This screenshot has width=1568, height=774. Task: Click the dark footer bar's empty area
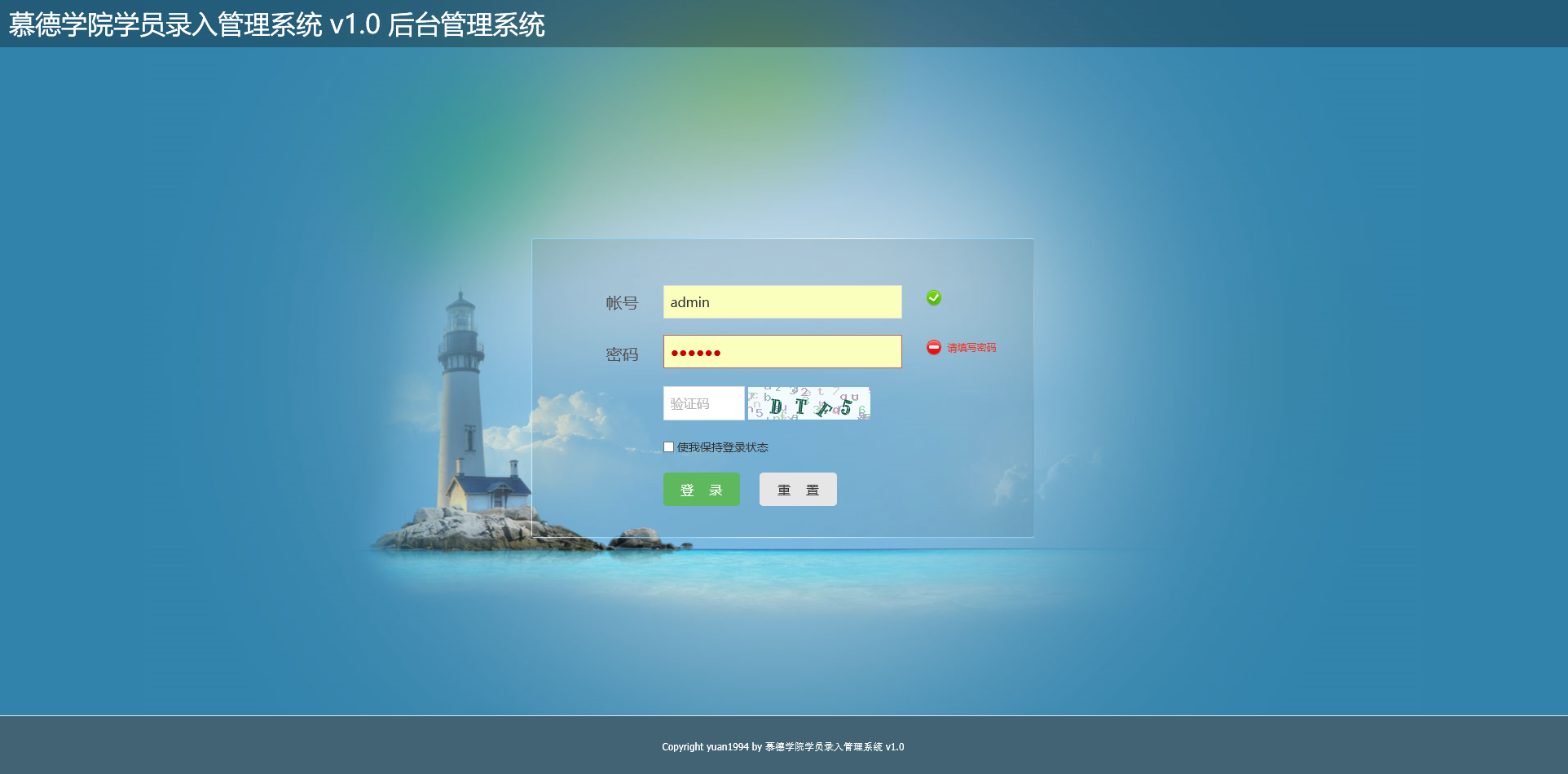pyautogui.click(x=326, y=745)
